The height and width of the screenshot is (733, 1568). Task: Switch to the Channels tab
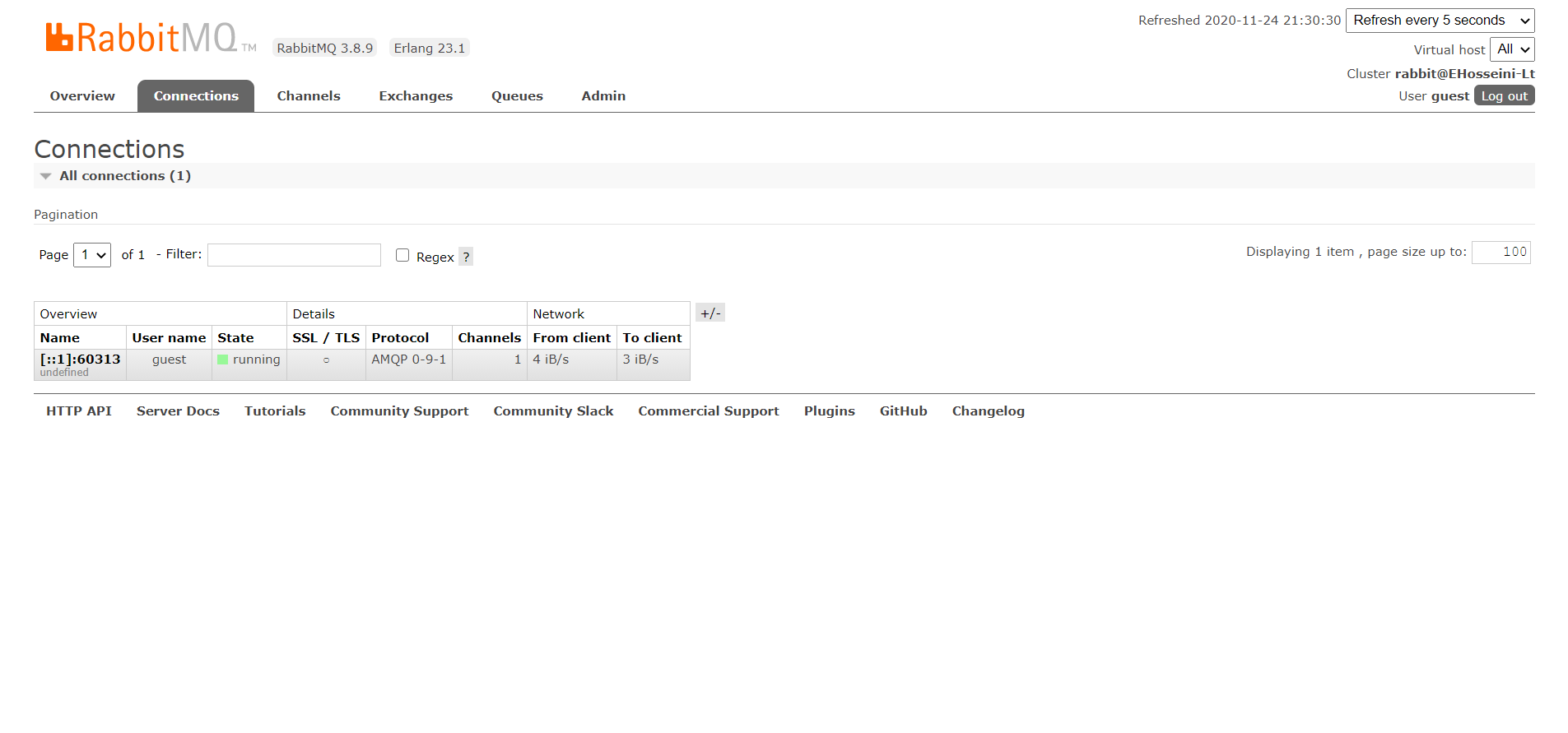tap(309, 96)
